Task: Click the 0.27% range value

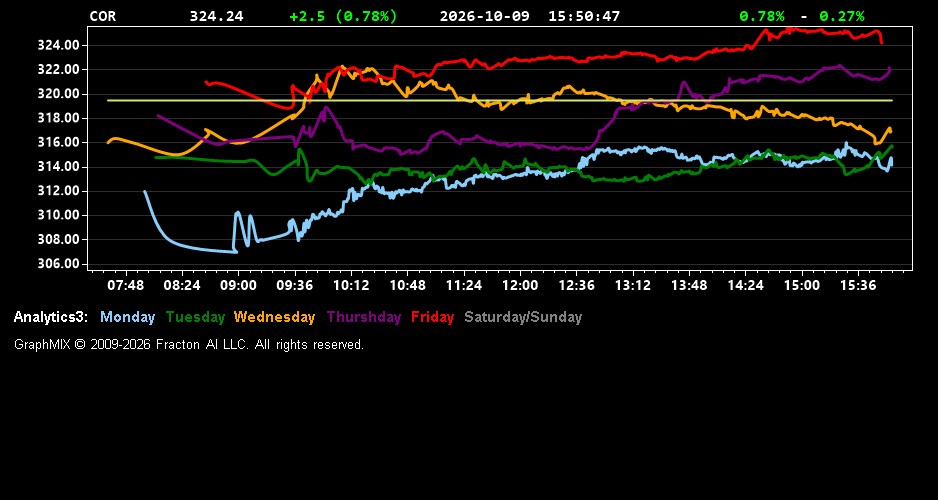Action: click(842, 16)
